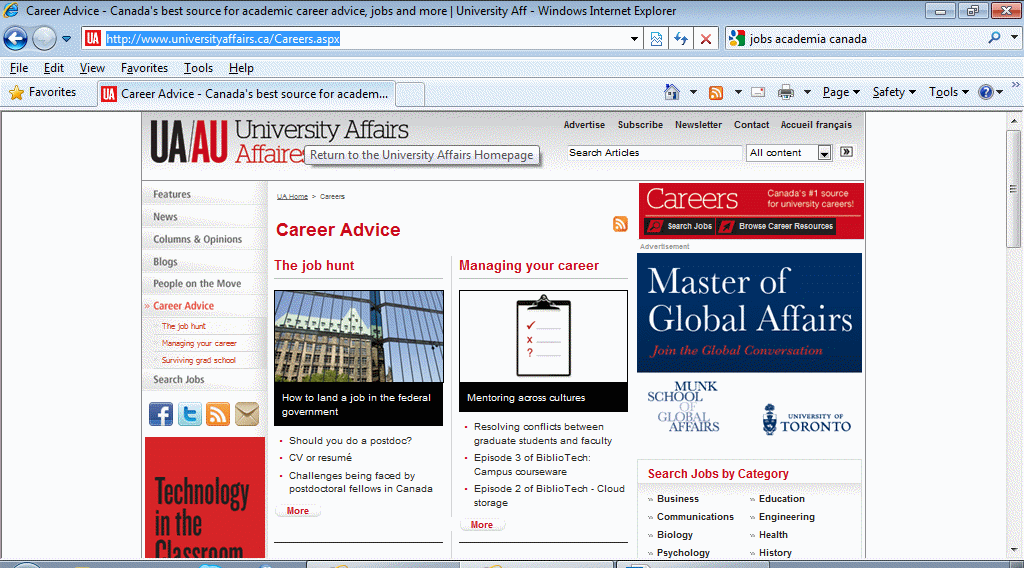Click the red Stop loading icon
The image size is (1024, 568).
tap(706, 39)
